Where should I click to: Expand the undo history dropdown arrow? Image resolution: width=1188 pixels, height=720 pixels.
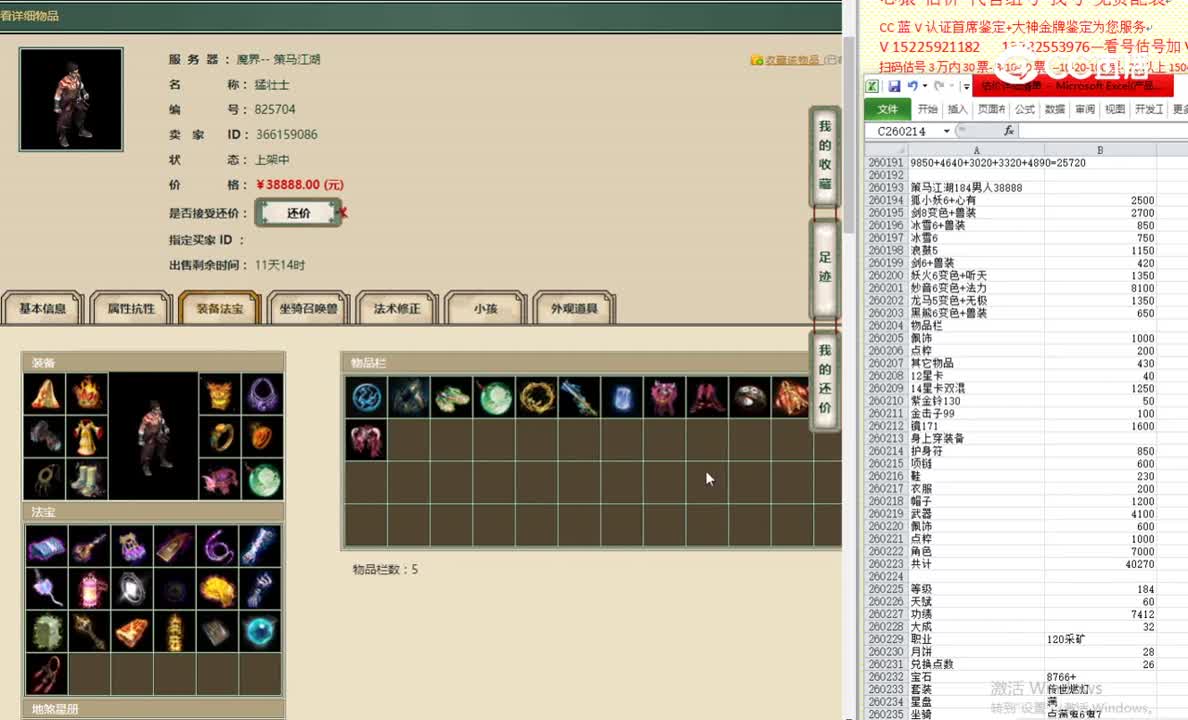point(925,86)
